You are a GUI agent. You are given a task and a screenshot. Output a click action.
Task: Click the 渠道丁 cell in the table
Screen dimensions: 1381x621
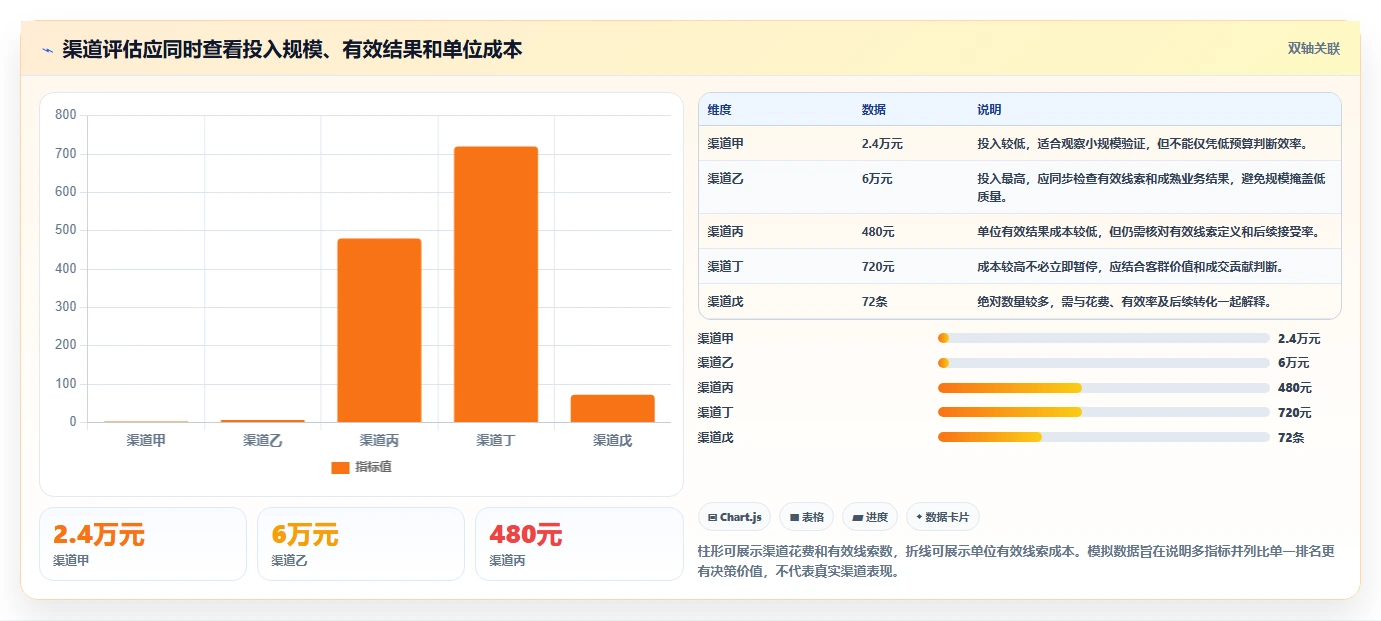[x=726, y=267]
